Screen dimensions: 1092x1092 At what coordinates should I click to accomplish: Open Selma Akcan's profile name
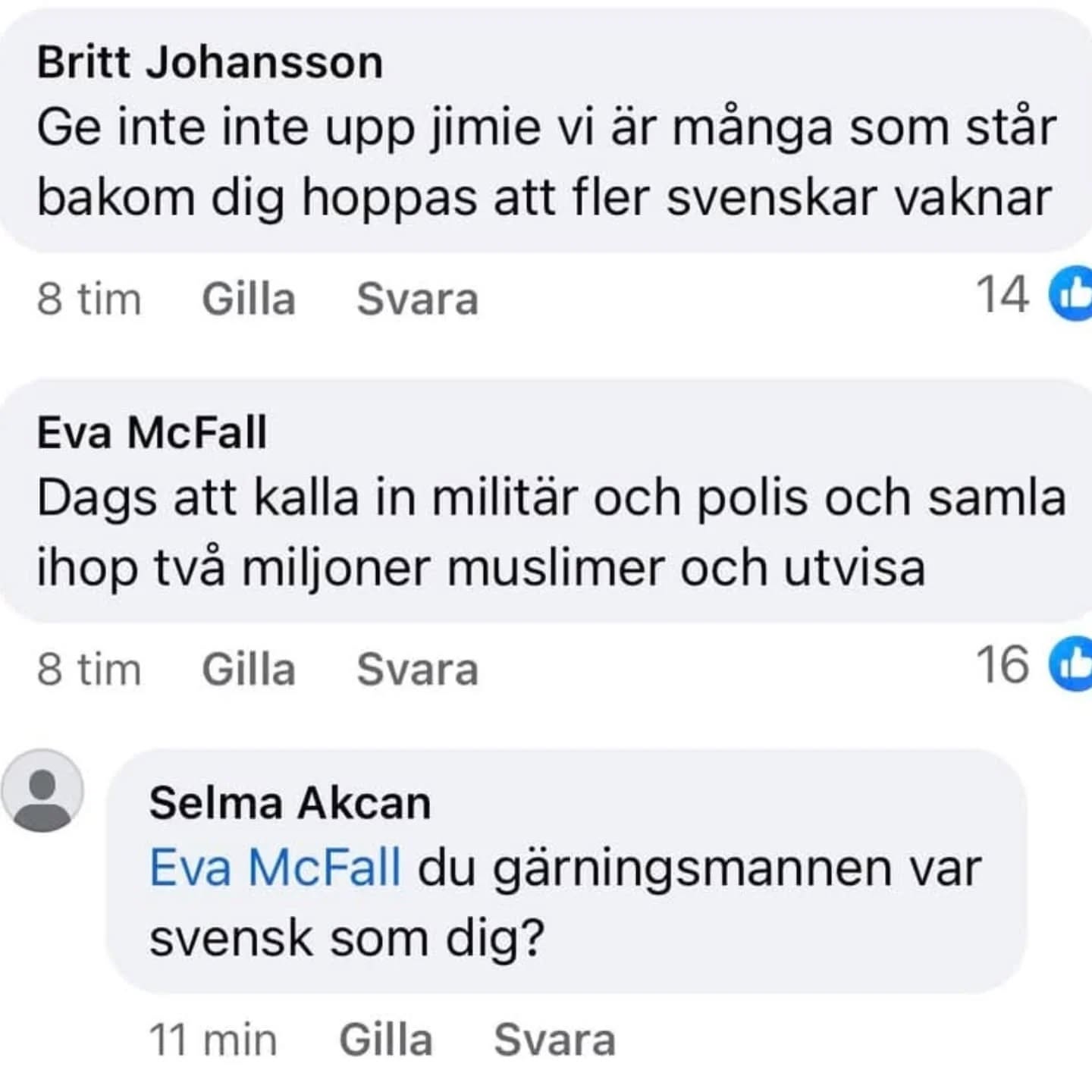pos(290,803)
